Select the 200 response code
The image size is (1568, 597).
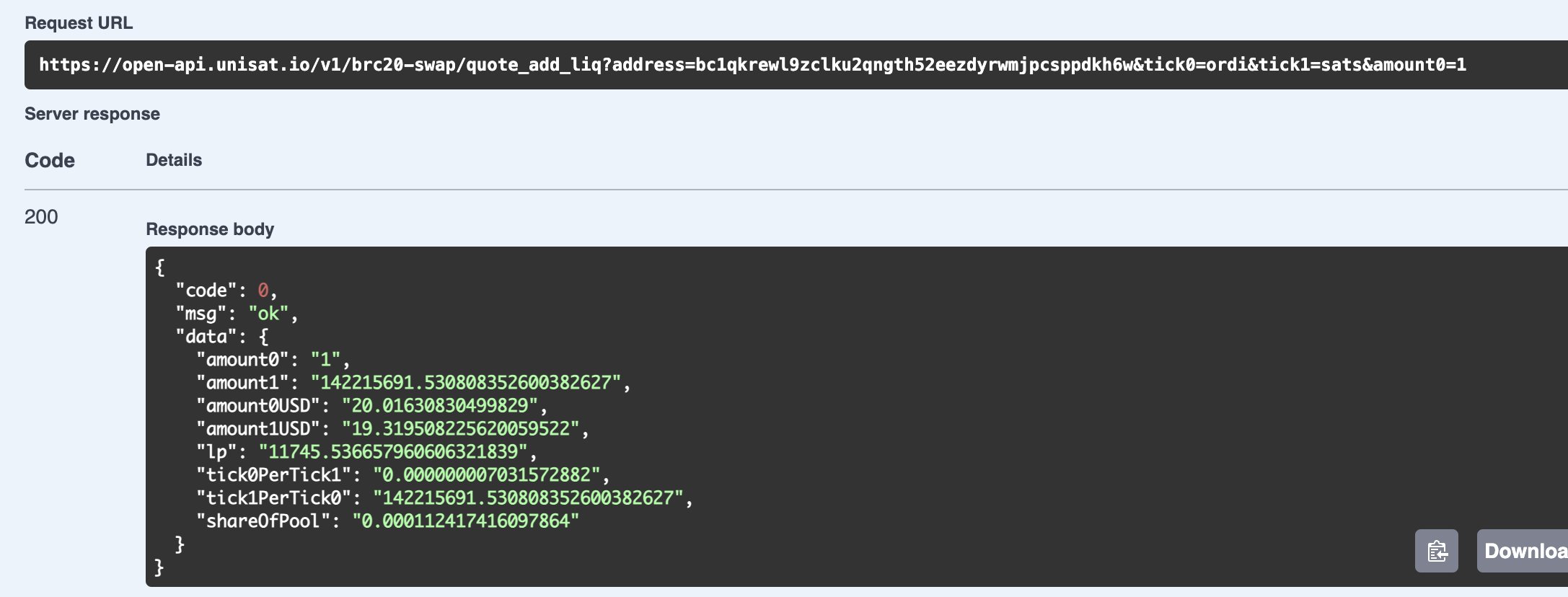[x=41, y=217]
